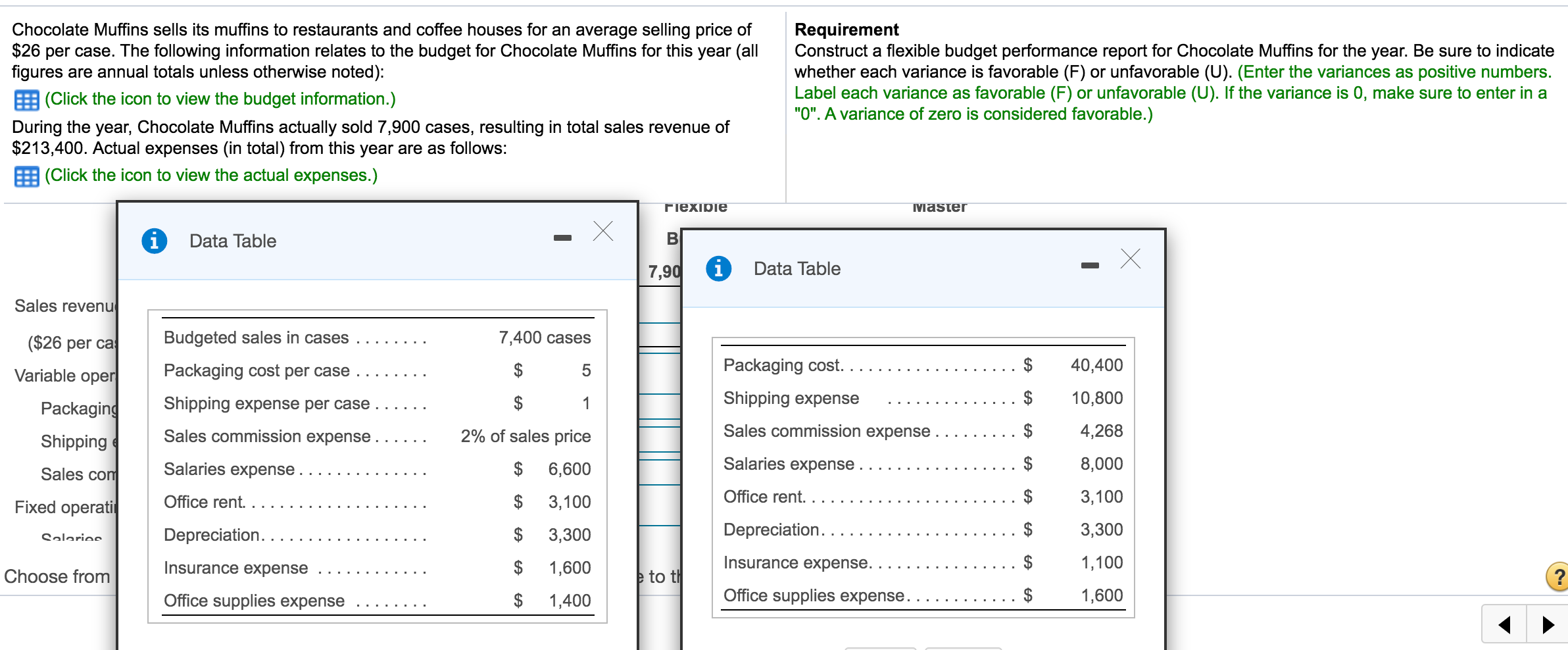This screenshot has width=1568, height=650.
Task: Select actual Packaging cost value 40,400
Action: point(1096,365)
